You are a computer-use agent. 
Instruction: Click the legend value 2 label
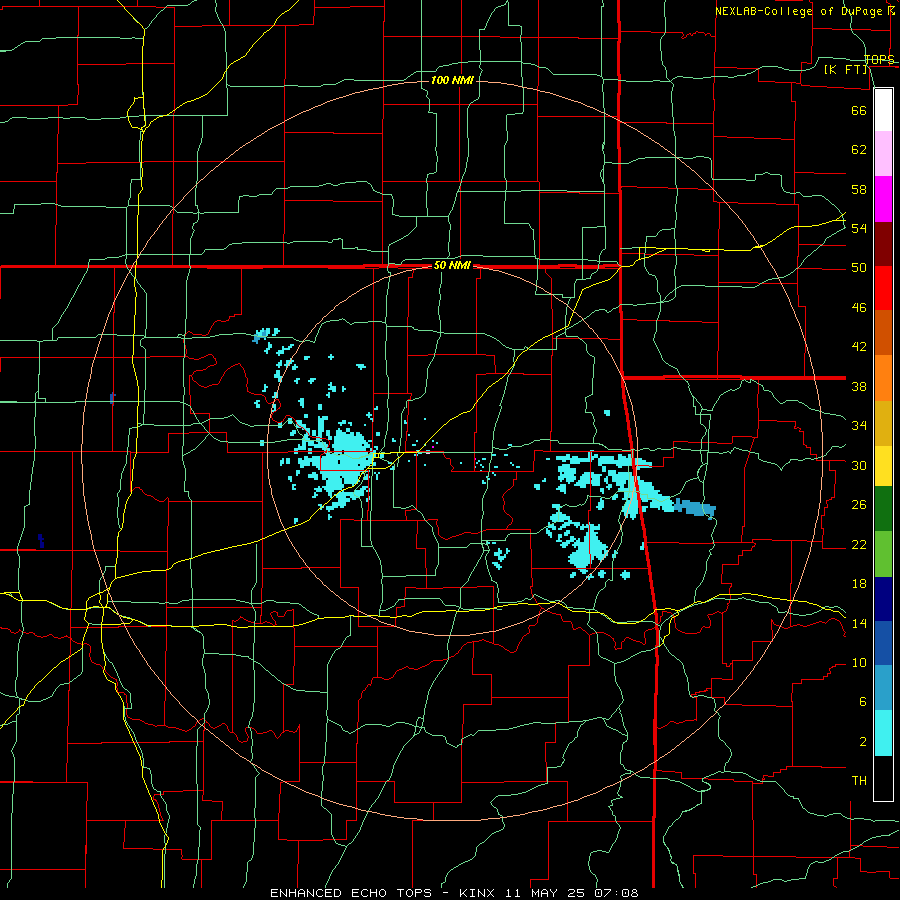click(863, 742)
